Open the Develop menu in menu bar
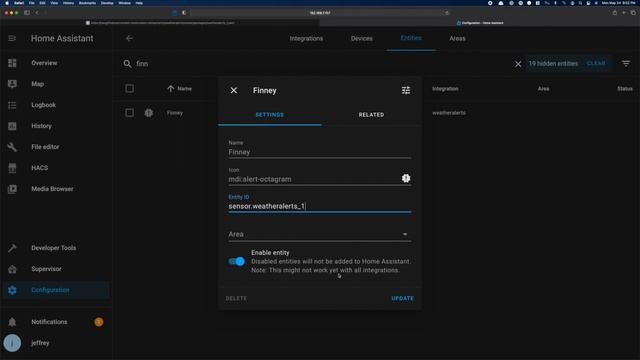Screen dimensions: 640x360 (x=107, y=3)
